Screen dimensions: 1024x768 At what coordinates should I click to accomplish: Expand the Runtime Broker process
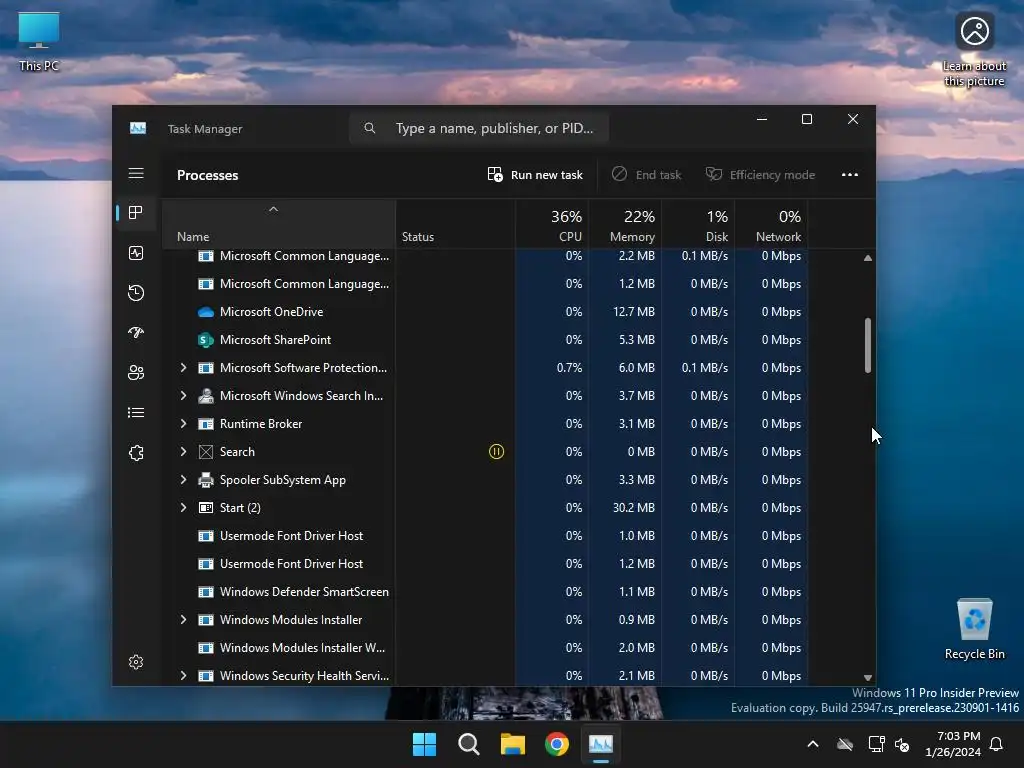184,424
